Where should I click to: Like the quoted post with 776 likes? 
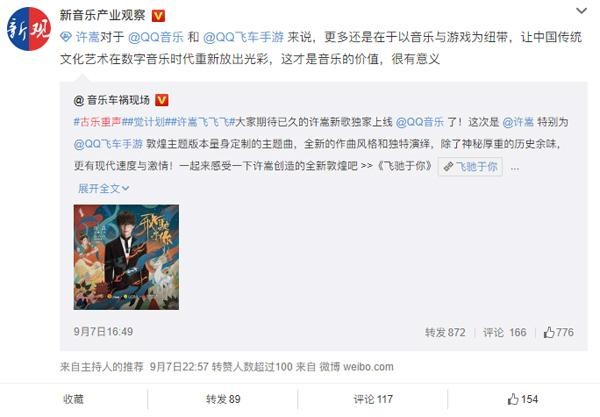[x=559, y=332]
